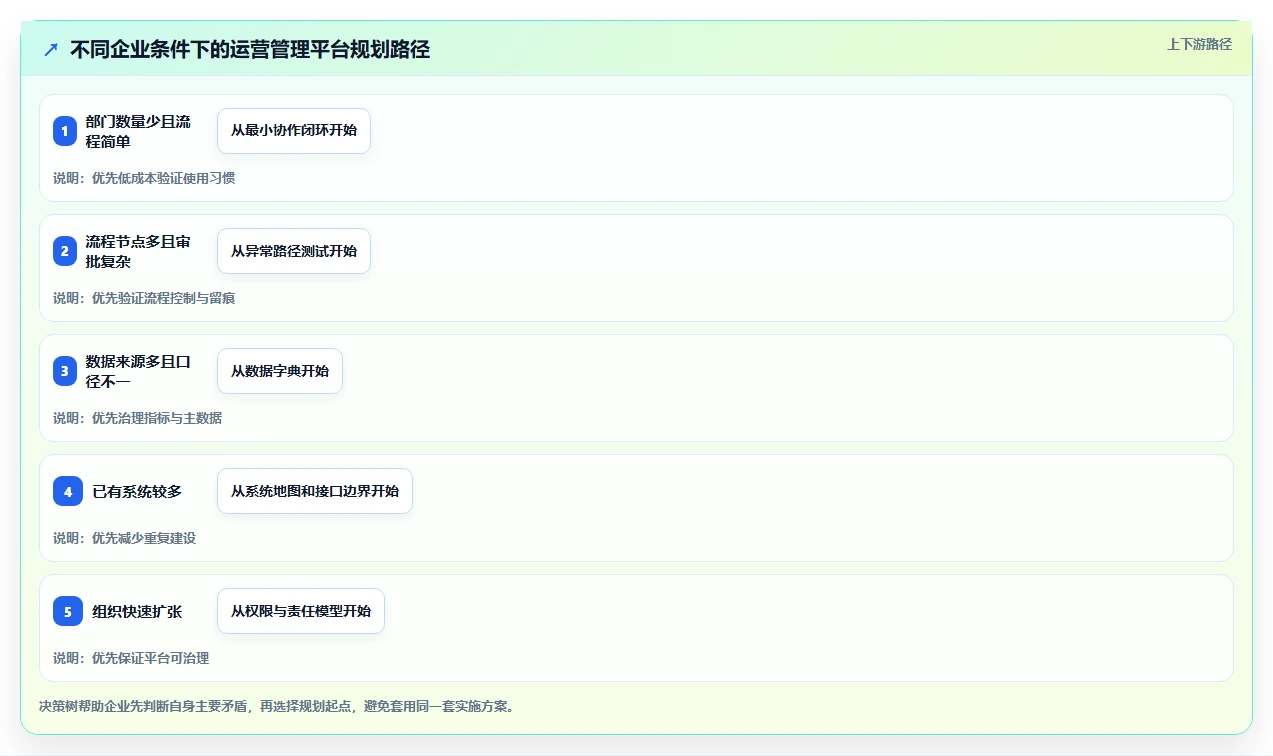This screenshot has height=756, width=1273.
Task: Click the number 5 badge
Action: coord(68,611)
